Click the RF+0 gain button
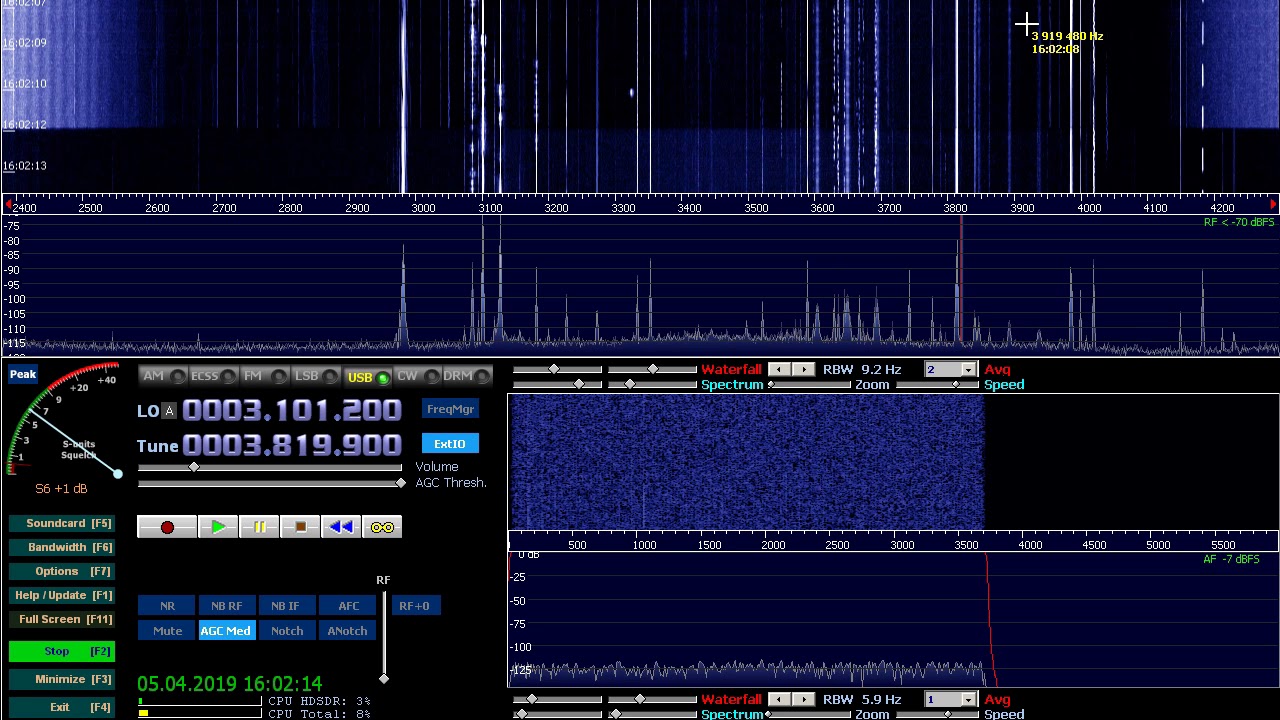1280x720 pixels. pos(414,606)
